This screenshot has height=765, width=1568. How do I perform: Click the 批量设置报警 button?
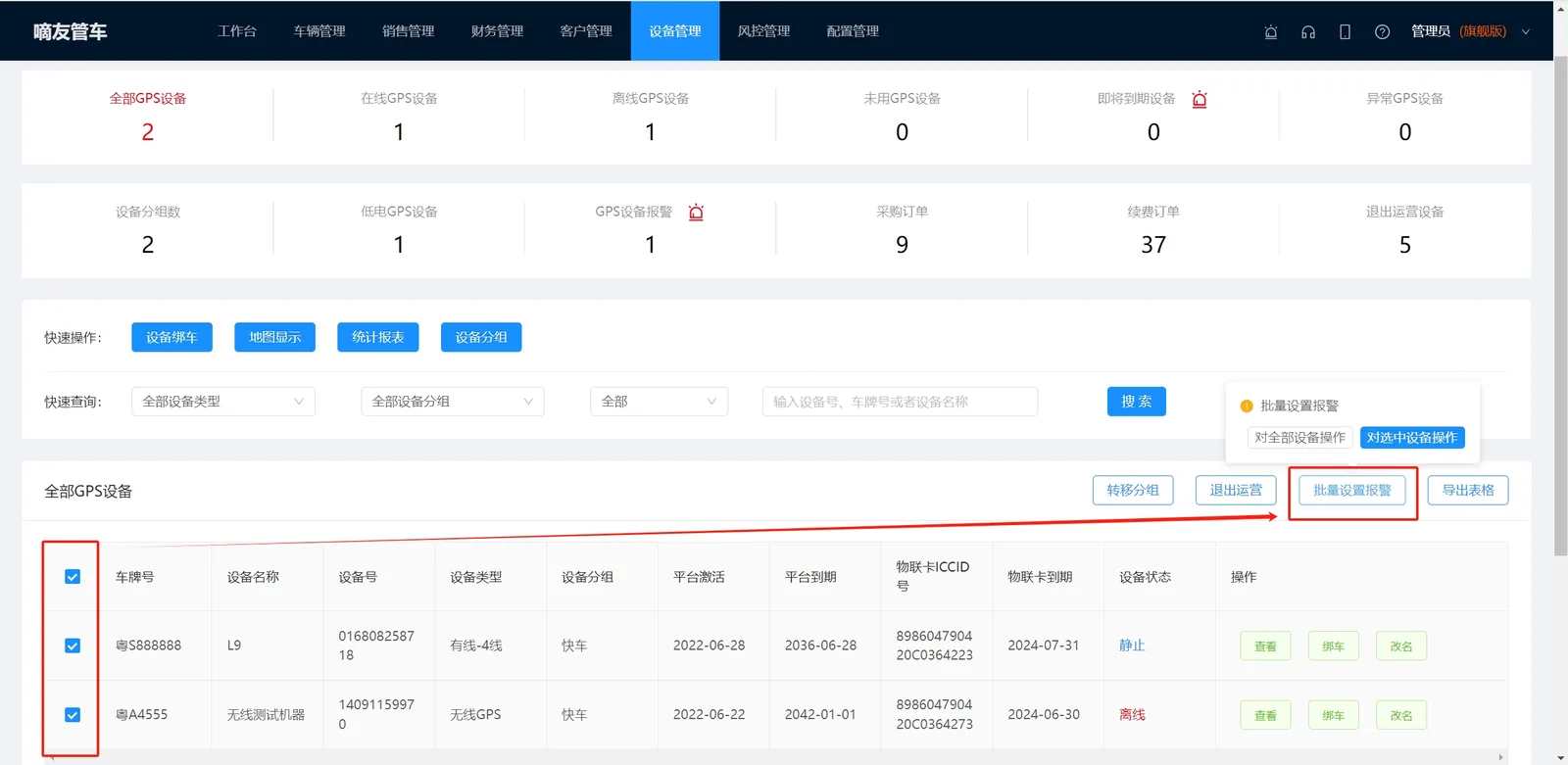pos(1352,490)
